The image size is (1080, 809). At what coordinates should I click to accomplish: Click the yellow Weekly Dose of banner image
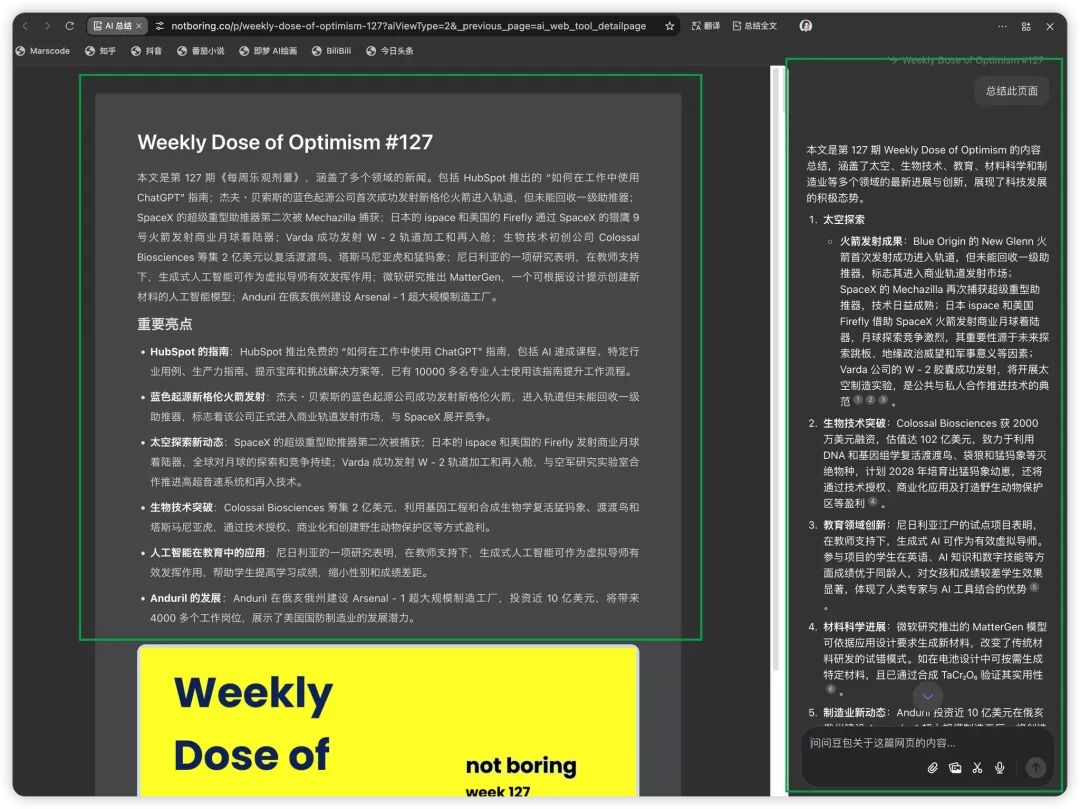click(x=388, y=721)
